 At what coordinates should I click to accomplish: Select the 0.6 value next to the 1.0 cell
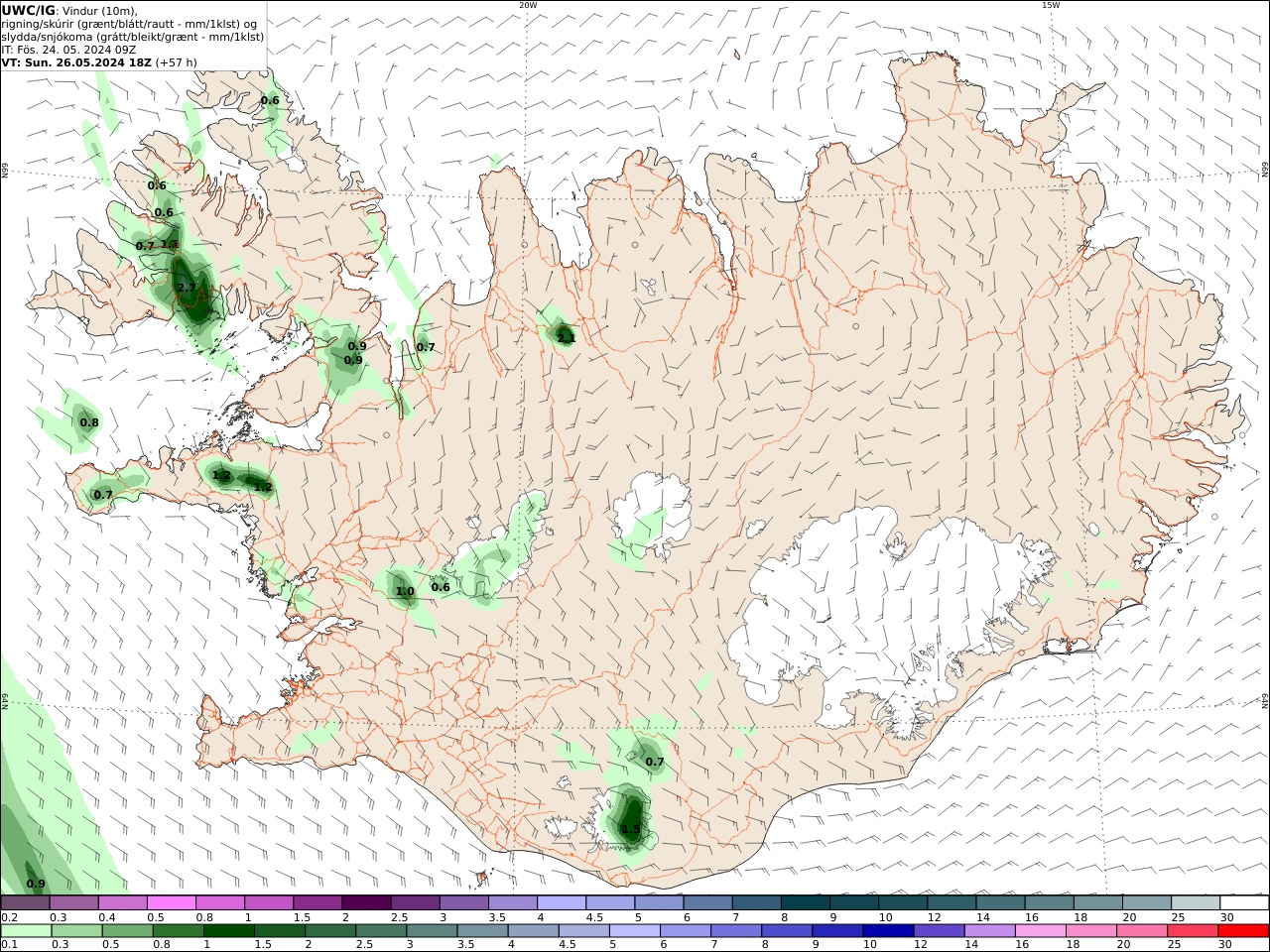[x=441, y=587]
